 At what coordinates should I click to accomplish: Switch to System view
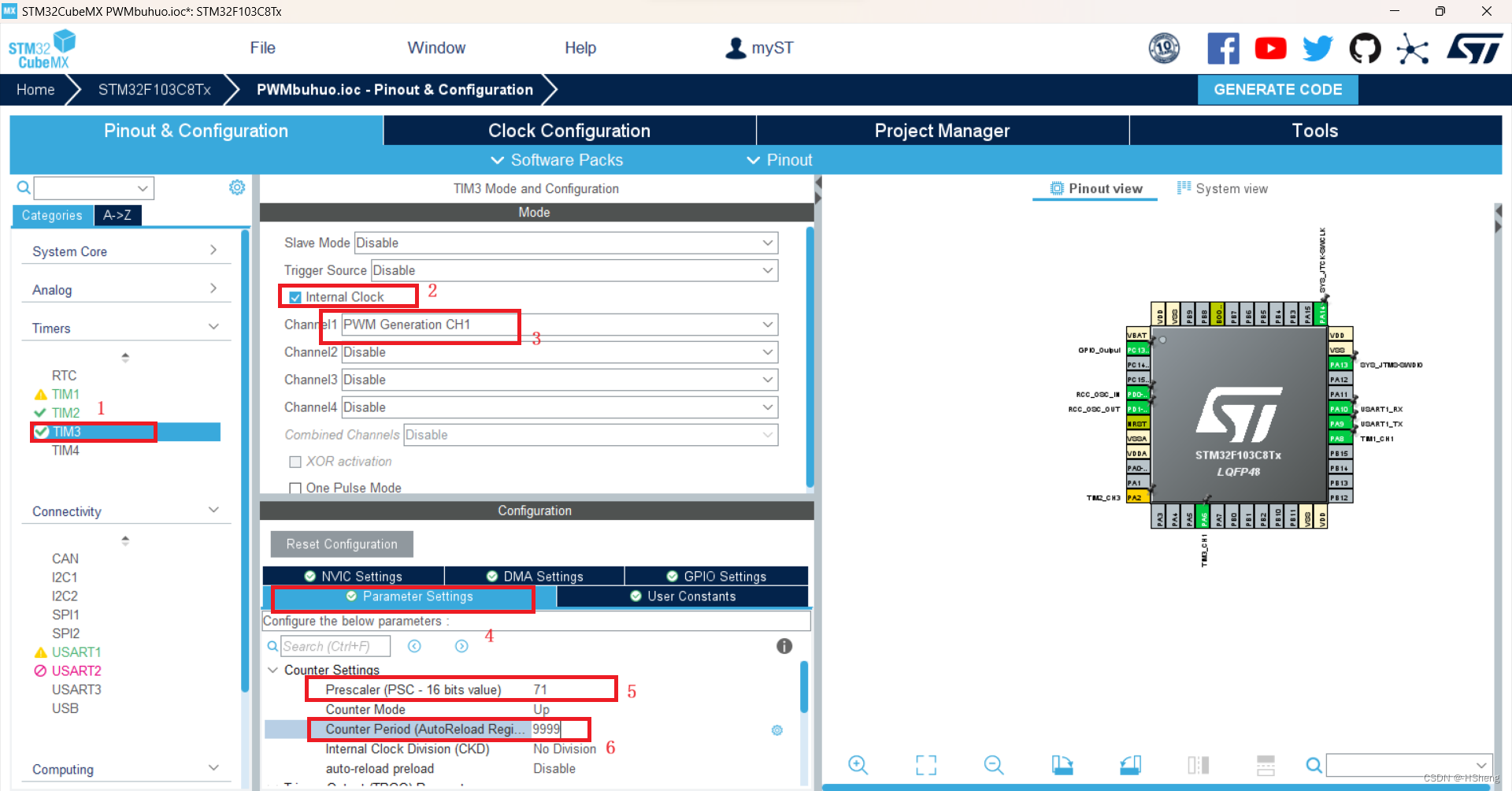[1222, 188]
